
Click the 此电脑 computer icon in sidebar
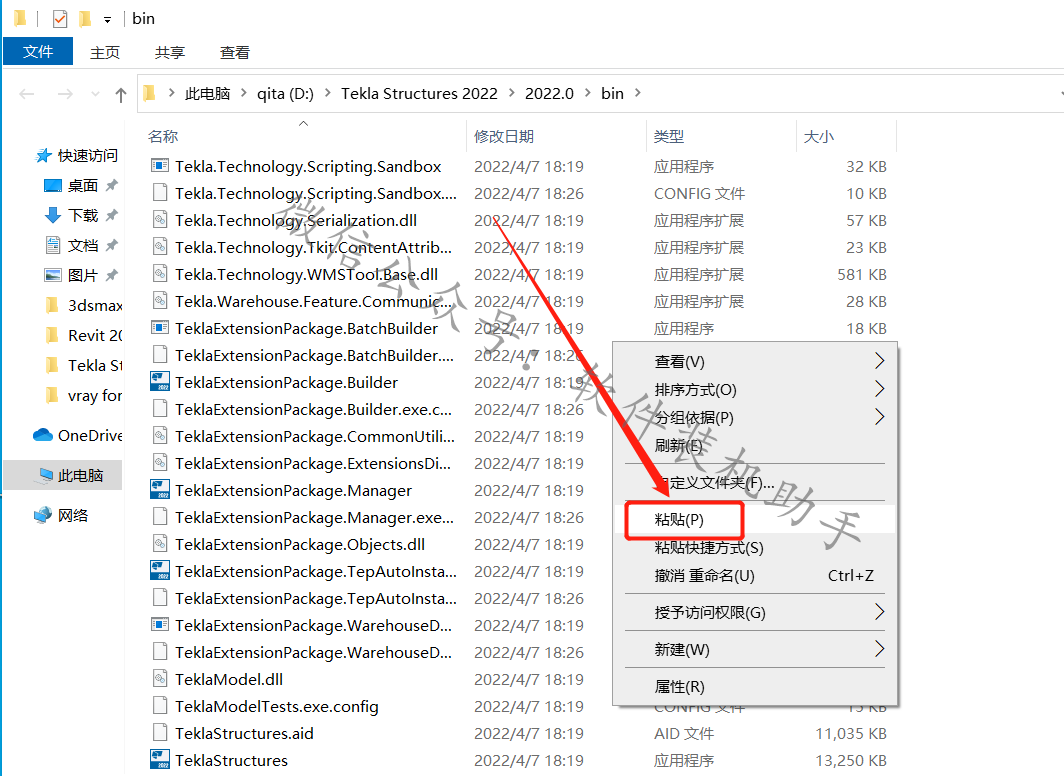point(45,475)
